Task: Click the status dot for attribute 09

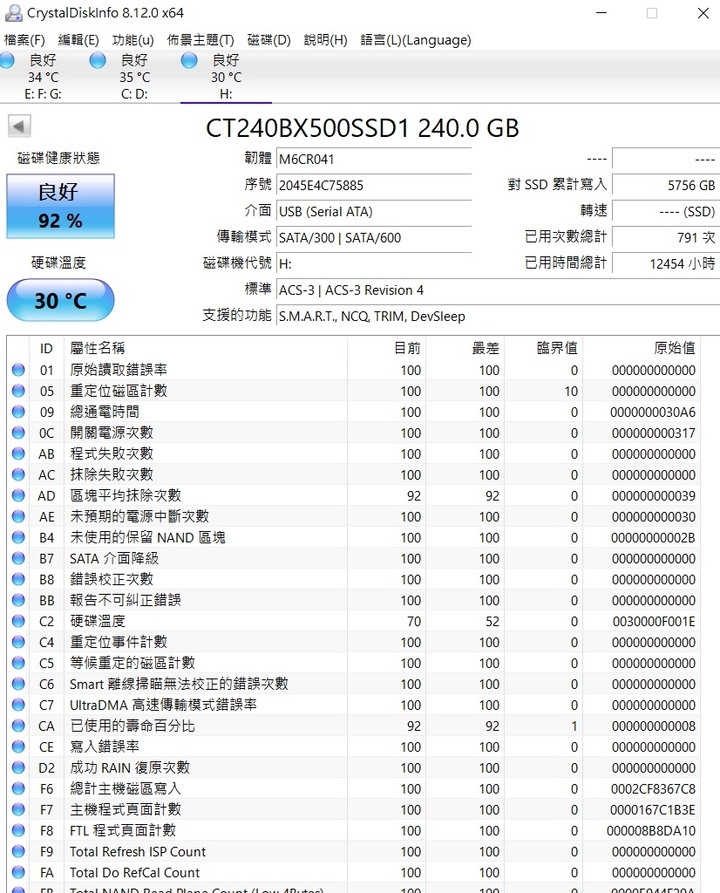Action: coord(18,412)
